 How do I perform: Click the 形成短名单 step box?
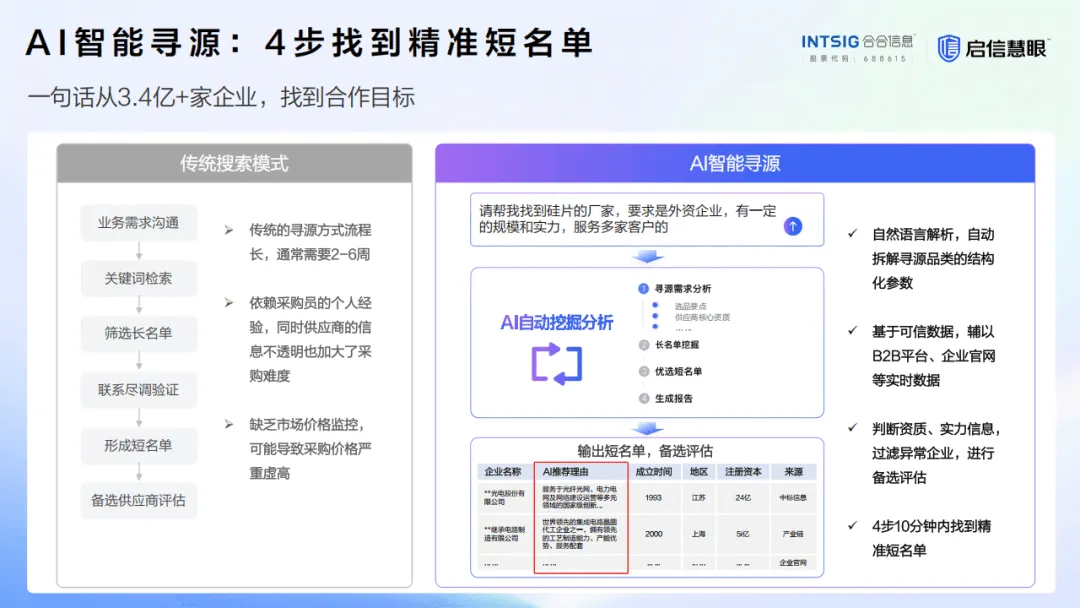138,445
